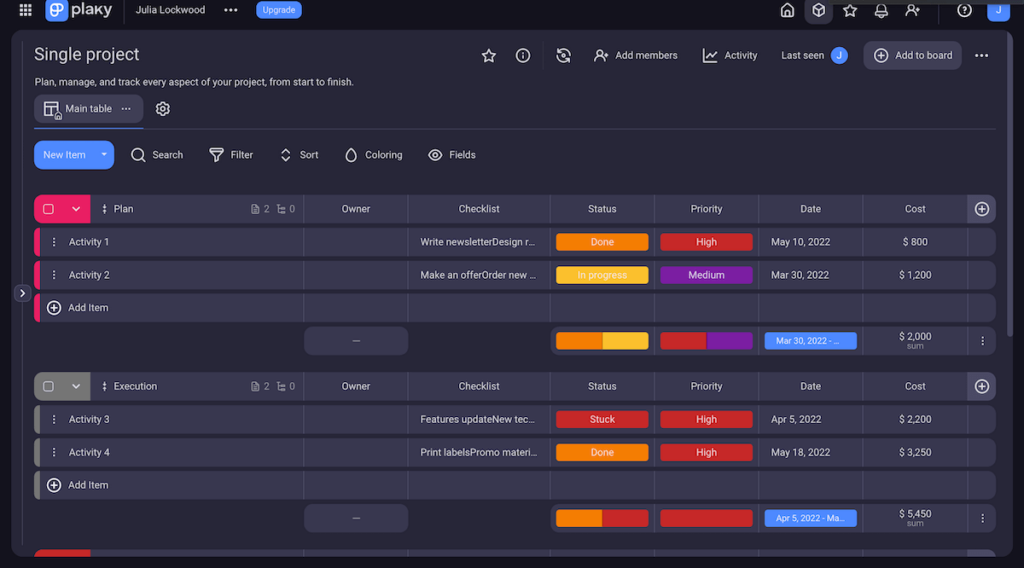Expand the left sidebar arrow
The height and width of the screenshot is (568, 1024).
22,293
